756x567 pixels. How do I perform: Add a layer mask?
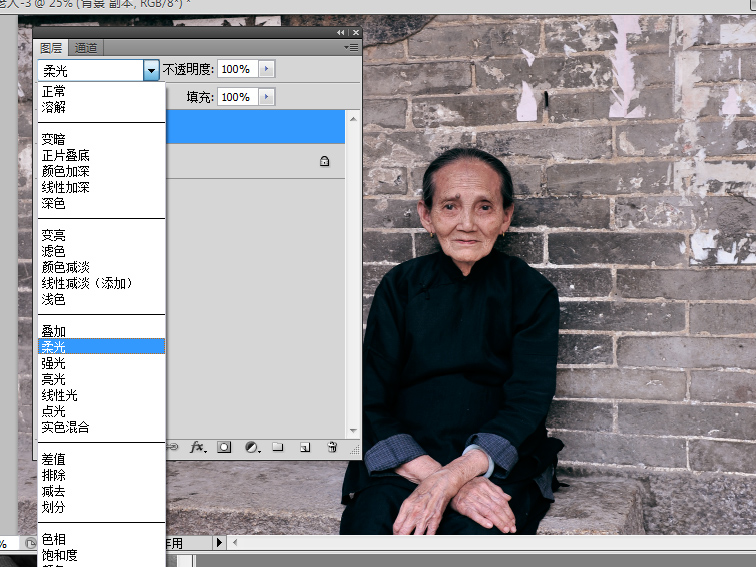224,447
